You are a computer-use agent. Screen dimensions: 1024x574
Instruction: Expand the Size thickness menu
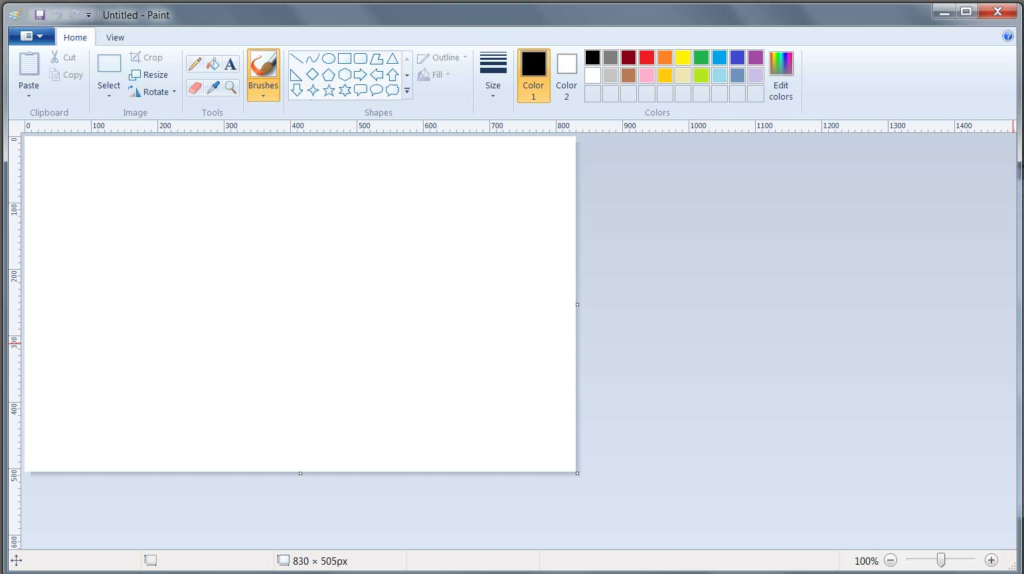tap(493, 75)
